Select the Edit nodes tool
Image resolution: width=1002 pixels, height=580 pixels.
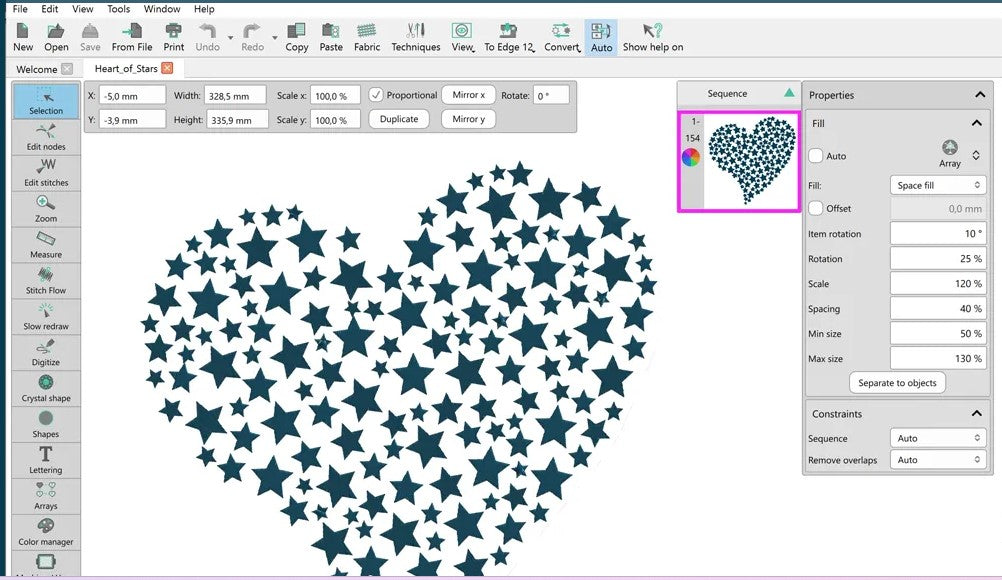tap(46, 137)
